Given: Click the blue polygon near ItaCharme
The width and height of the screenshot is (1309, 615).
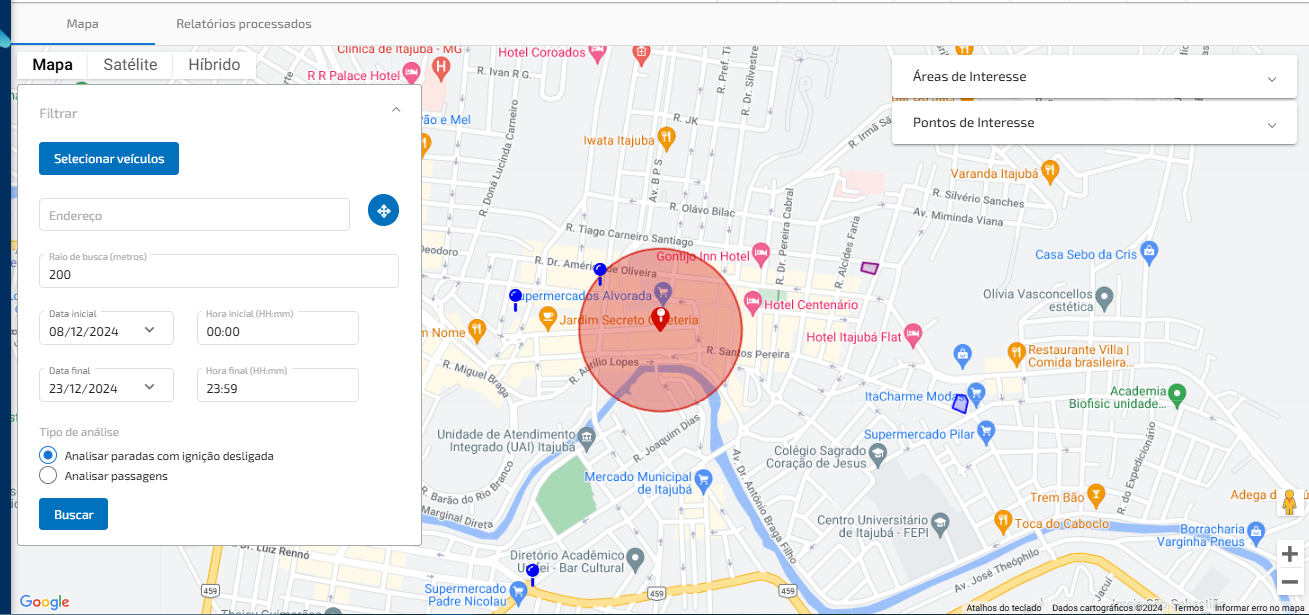Looking at the screenshot, I should (x=960, y=404).
